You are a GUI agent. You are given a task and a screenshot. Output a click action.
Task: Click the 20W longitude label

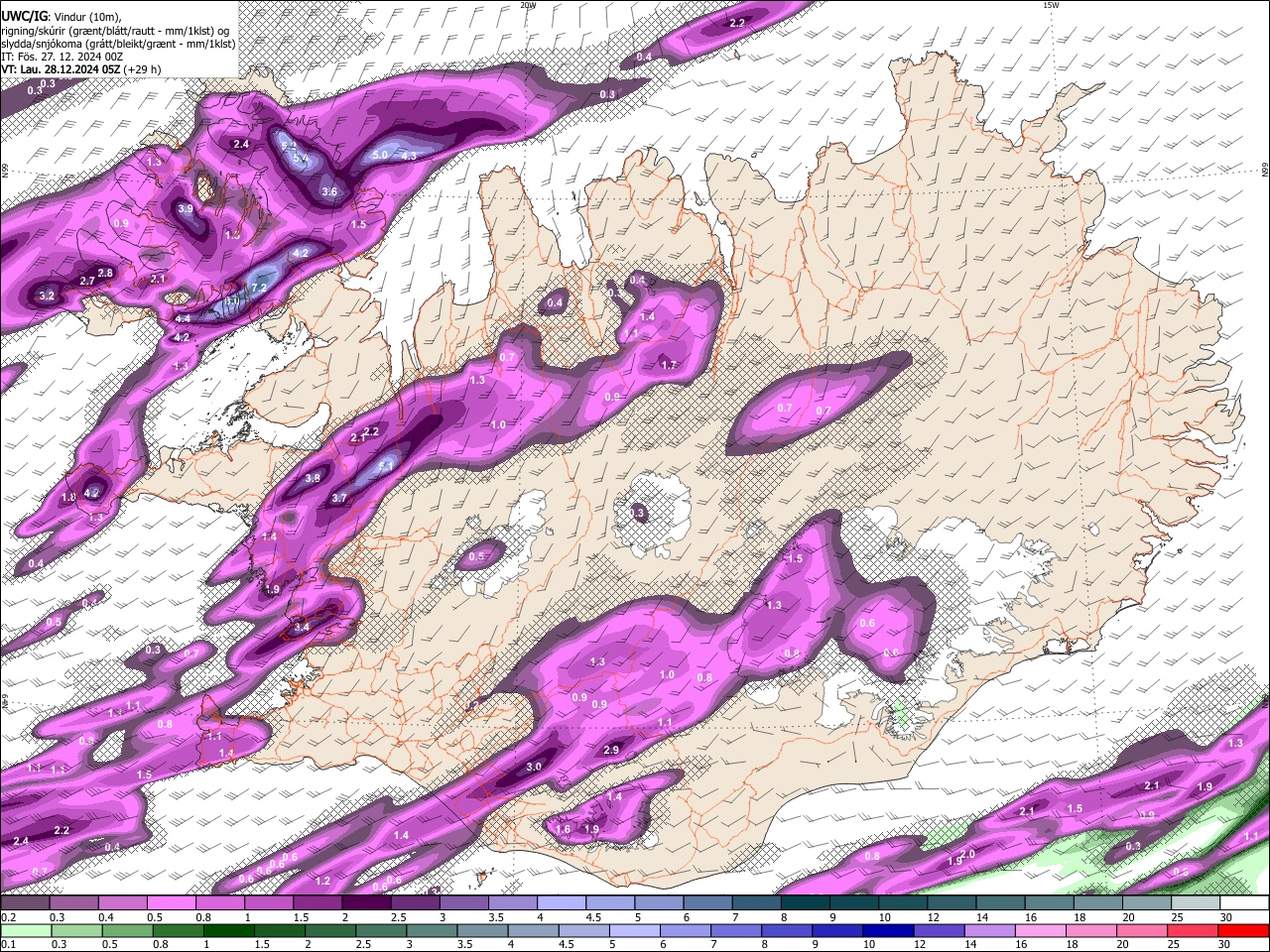point(528,5)
